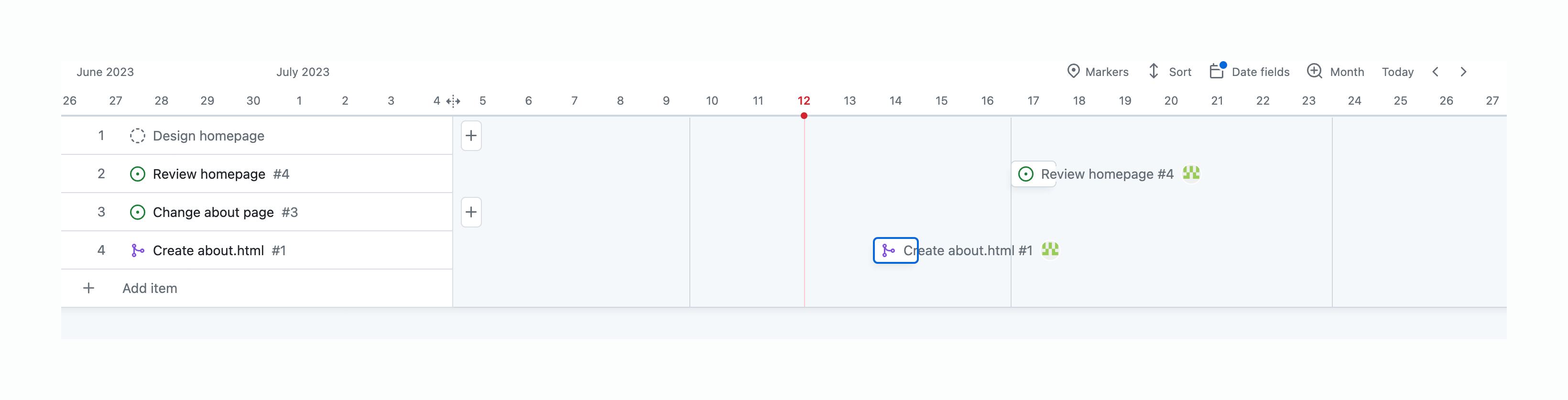Add a date for Design homepage with plus button
Image resolution: width=1568 pixels, height=400 pixels.
point(471,136)
